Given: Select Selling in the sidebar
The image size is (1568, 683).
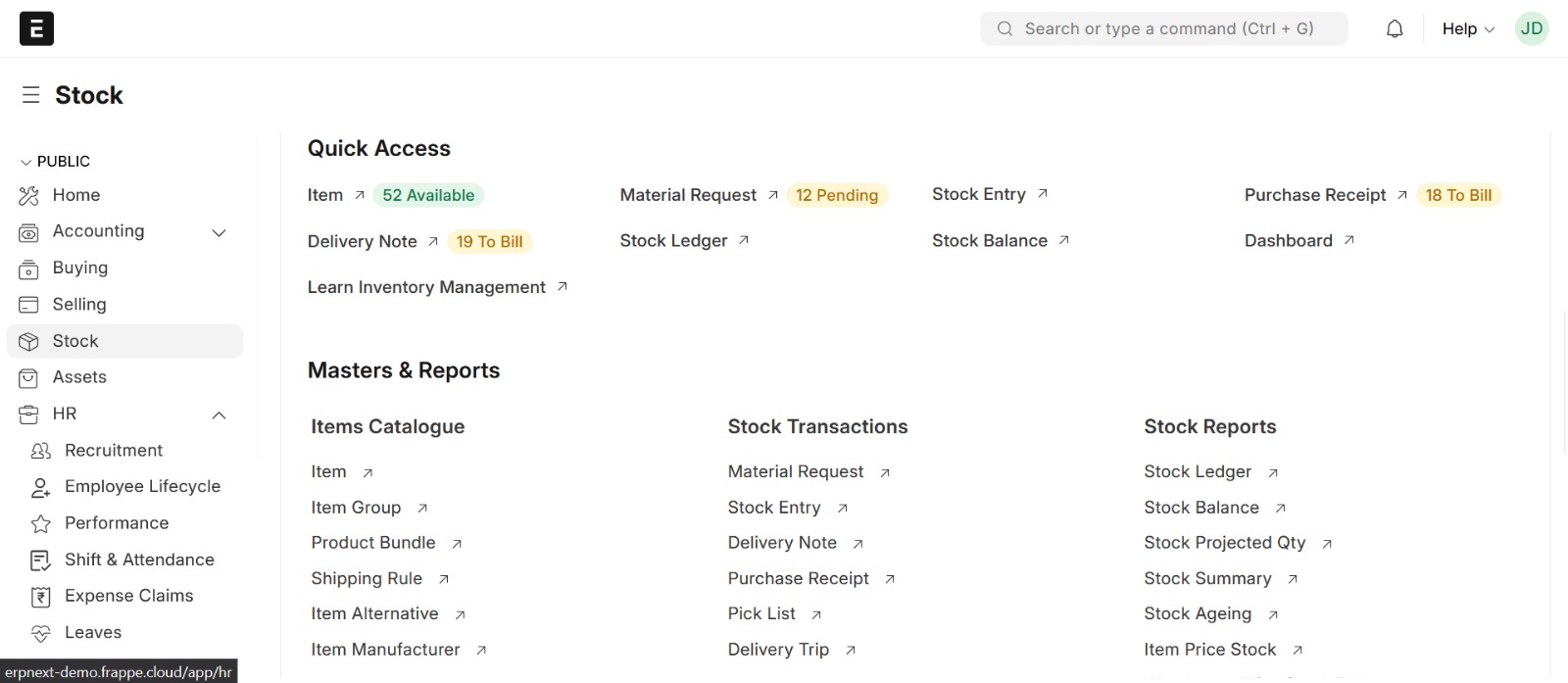Looking at the screenshot, I should [79, 305].
